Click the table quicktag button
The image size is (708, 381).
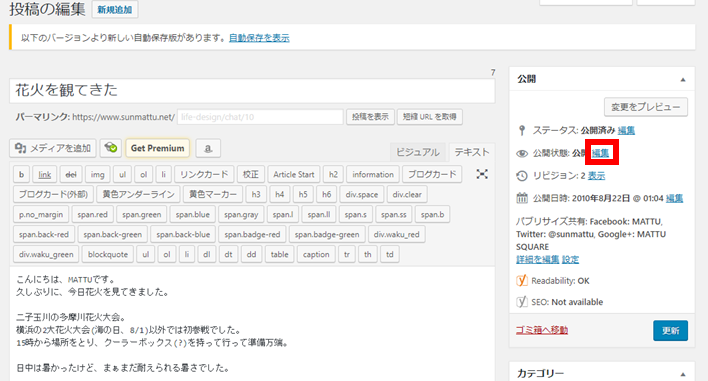point(279,254)
